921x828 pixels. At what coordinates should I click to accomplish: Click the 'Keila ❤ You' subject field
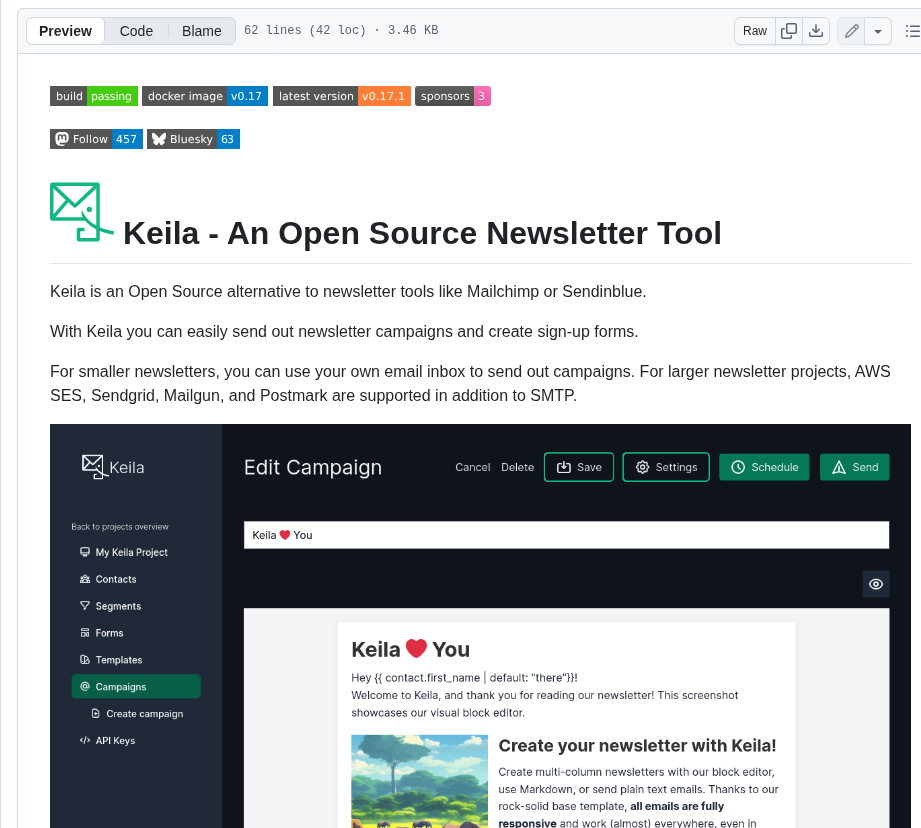[x=566, y=535]
